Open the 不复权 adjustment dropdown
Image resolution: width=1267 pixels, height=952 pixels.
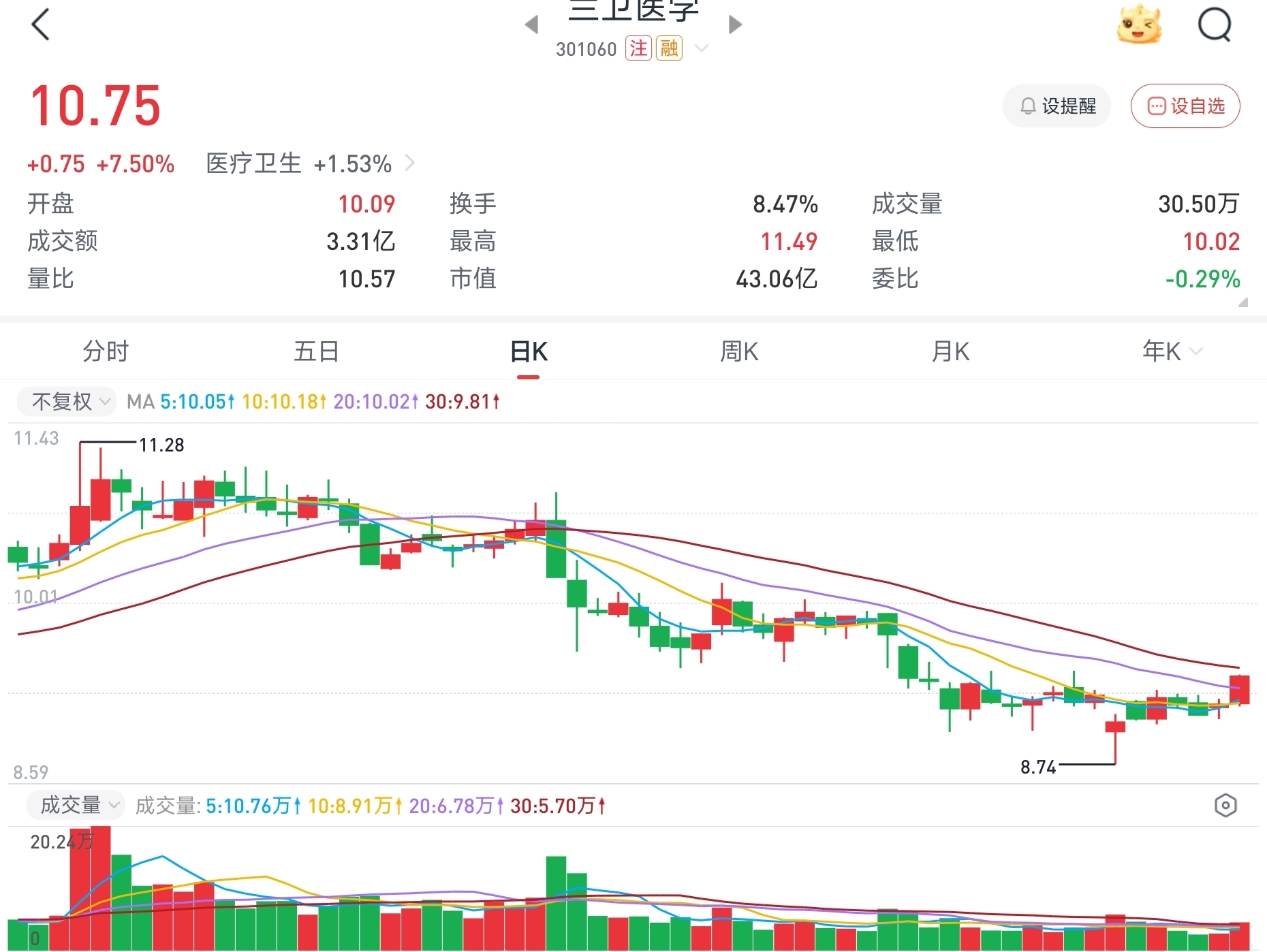[x=67, y=401]
